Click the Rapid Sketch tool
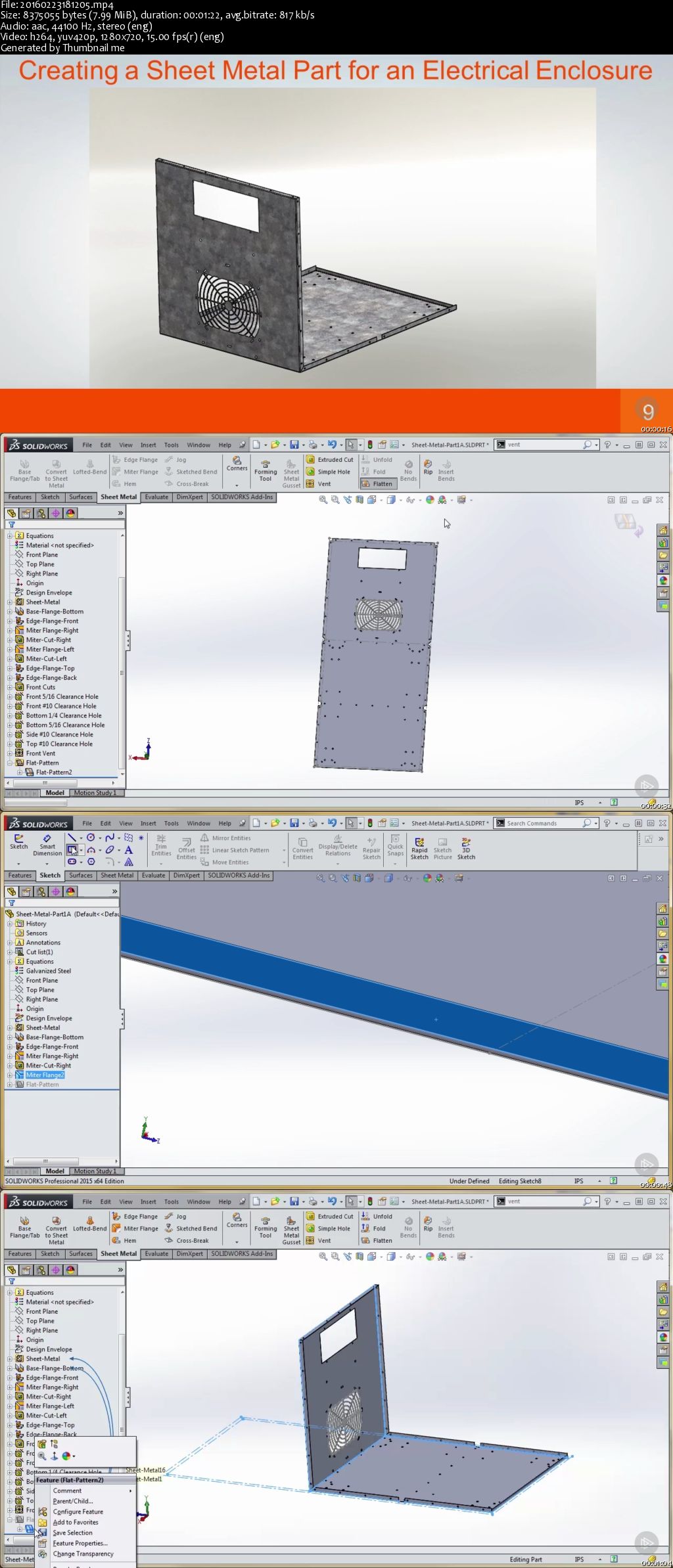 coord(419,848)
